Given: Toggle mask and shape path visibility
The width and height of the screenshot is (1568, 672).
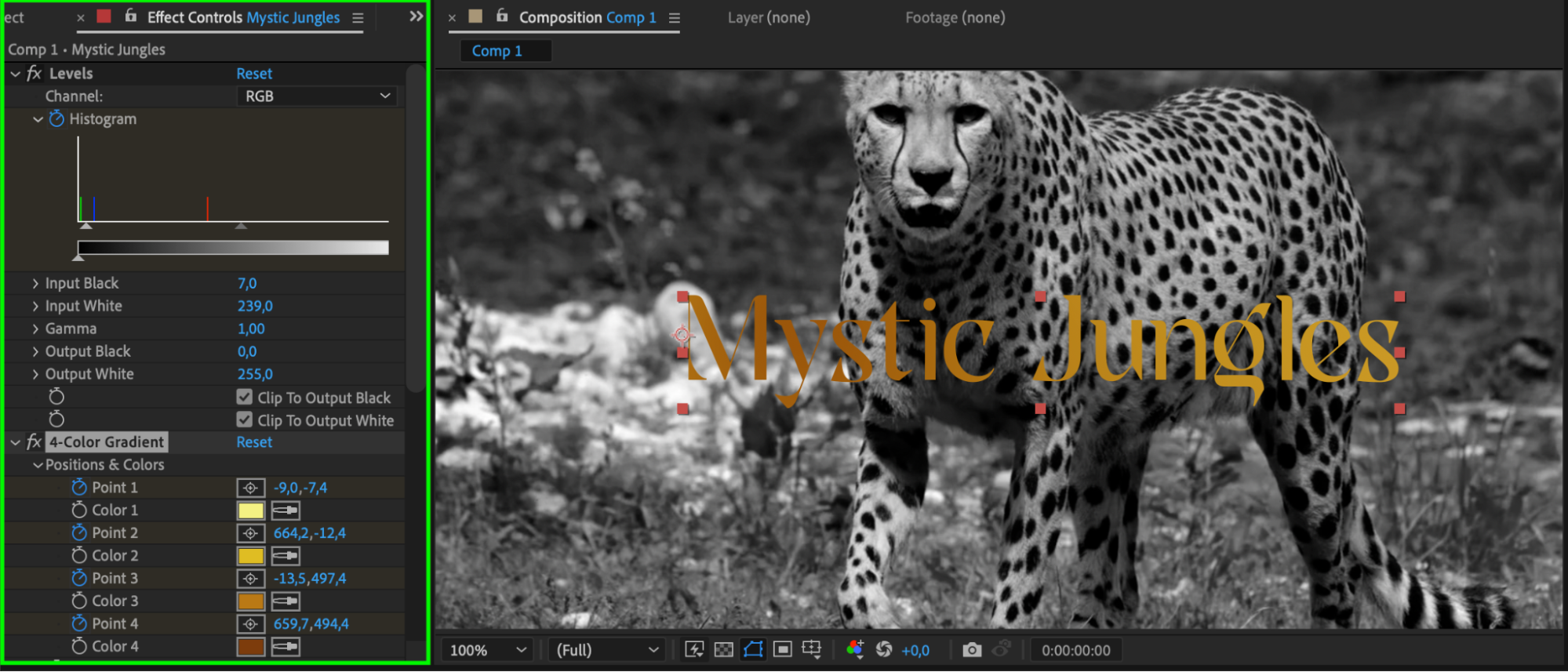Looking at the screenshot, I should pos(753,649).
